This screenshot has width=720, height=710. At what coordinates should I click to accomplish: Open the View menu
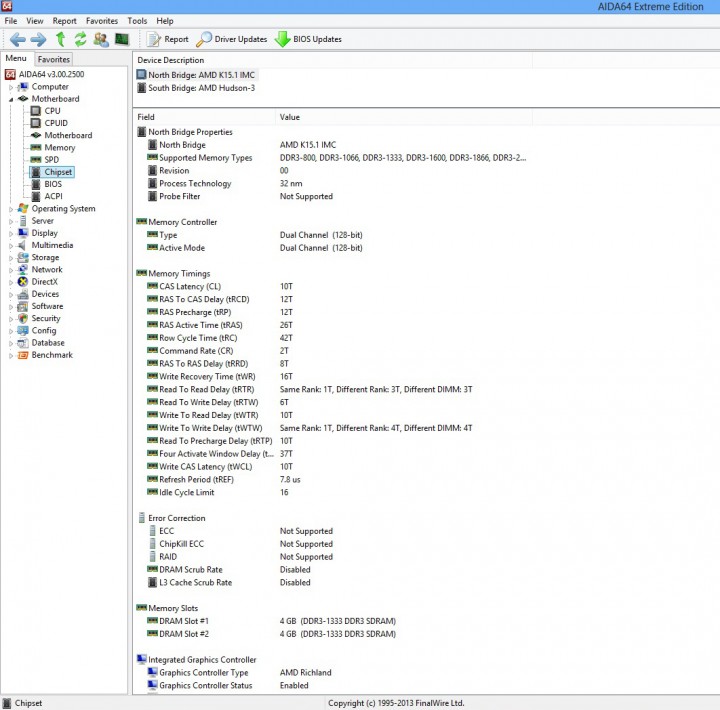[x=34, y=21]
